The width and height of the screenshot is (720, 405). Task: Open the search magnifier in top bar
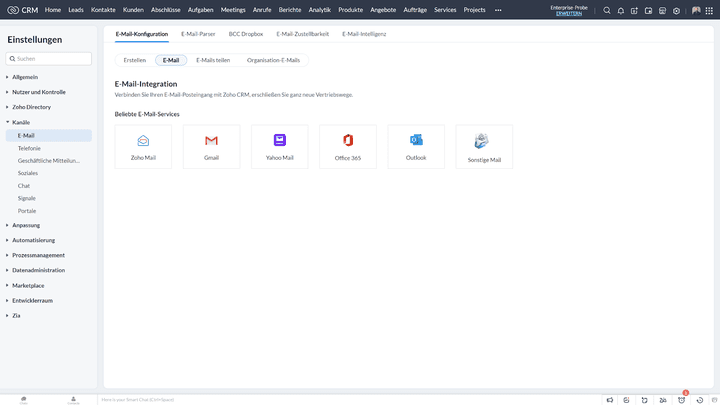607,10
